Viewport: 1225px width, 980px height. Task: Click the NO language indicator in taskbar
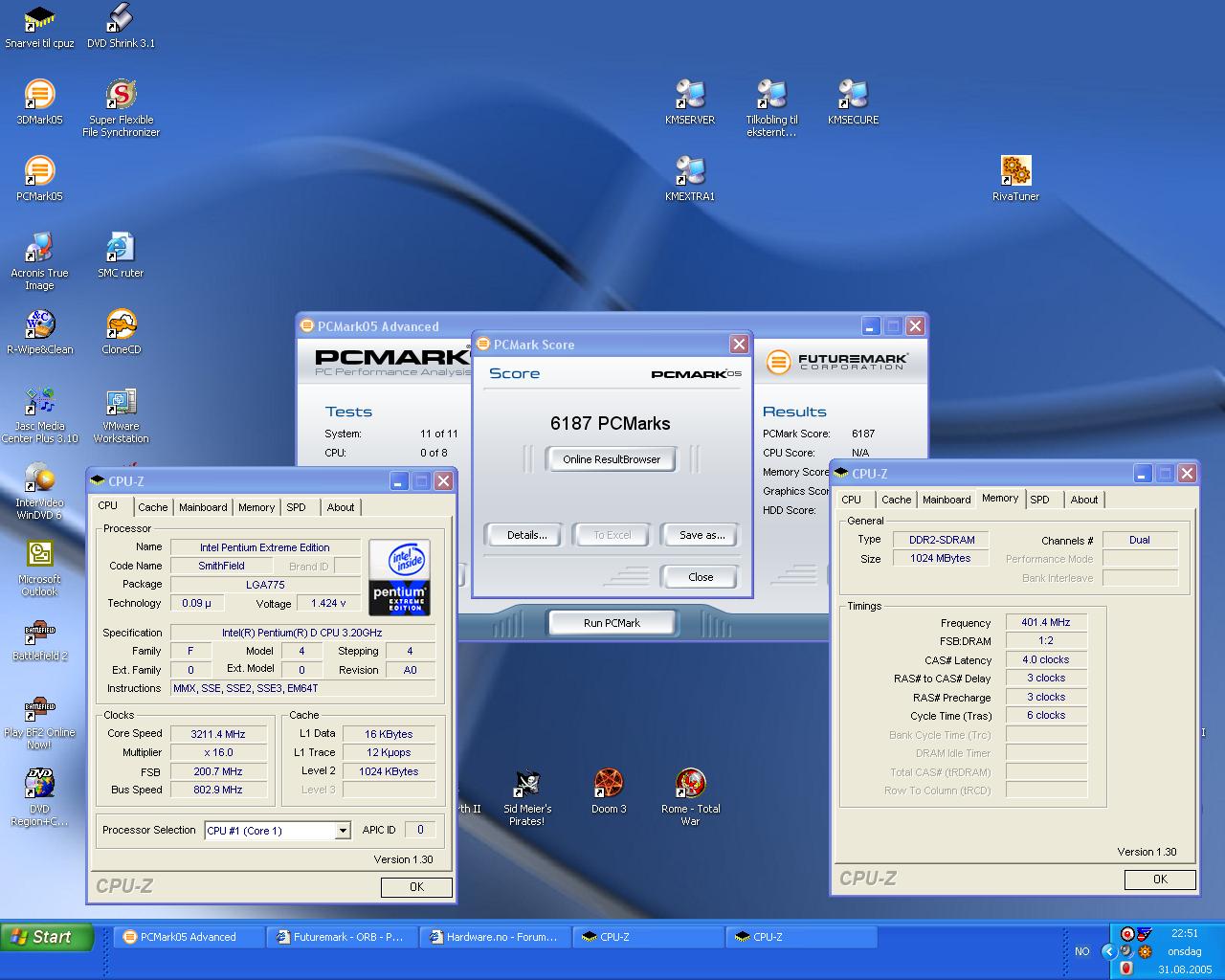point(1082,951)
